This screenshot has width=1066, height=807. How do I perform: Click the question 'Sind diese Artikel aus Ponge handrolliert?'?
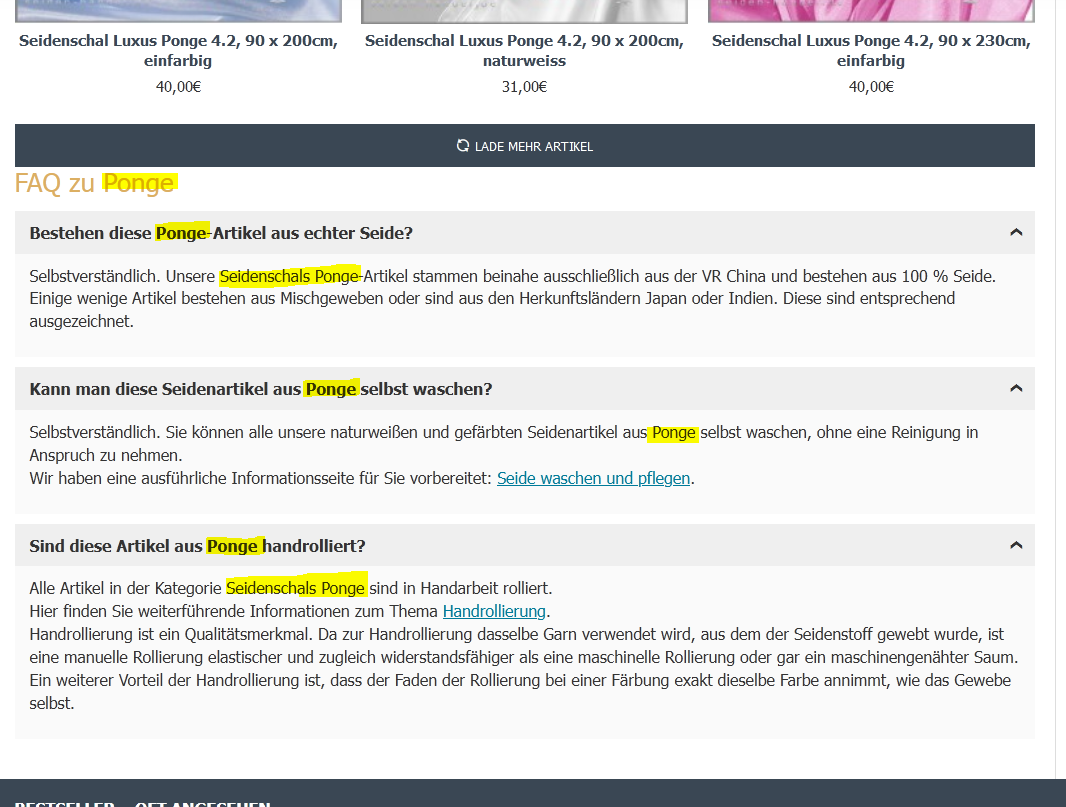(197, 546)
